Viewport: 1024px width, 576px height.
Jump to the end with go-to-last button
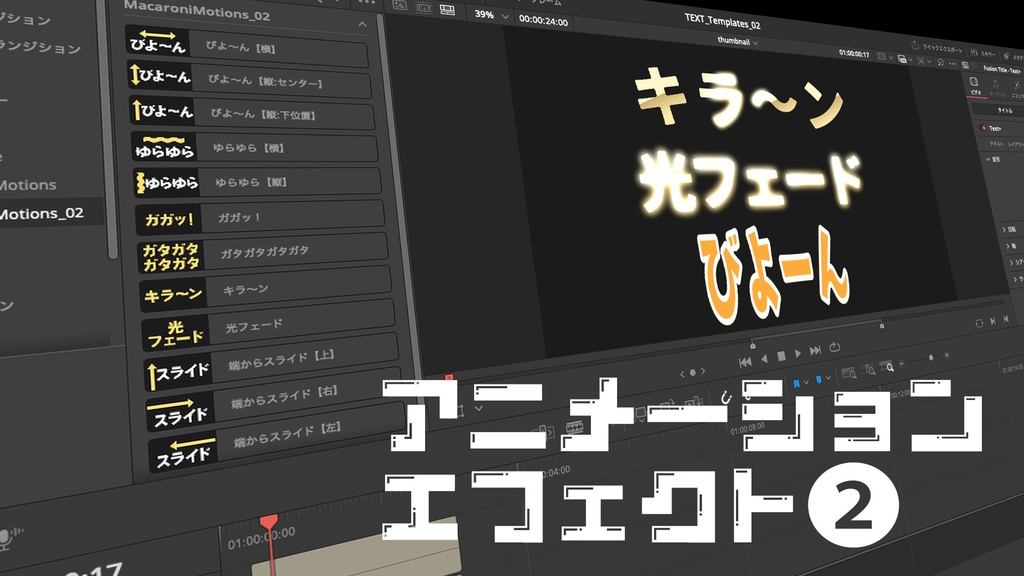click(x=815, y=351)
